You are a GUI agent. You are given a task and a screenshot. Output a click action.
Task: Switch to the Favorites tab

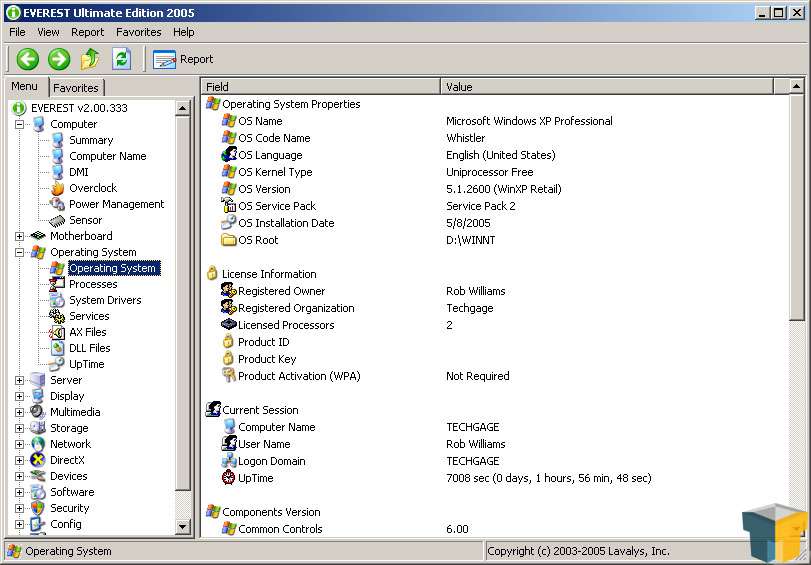pos(76,87)
